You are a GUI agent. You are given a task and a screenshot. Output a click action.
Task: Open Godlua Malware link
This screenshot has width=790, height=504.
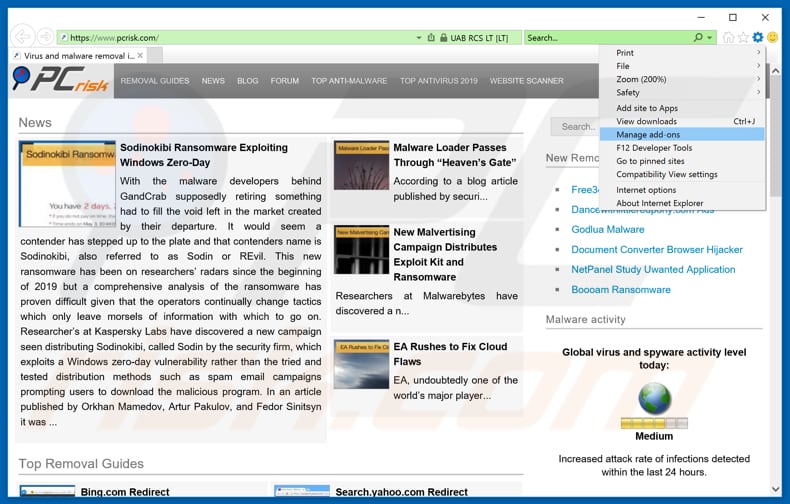click(608, 229)
